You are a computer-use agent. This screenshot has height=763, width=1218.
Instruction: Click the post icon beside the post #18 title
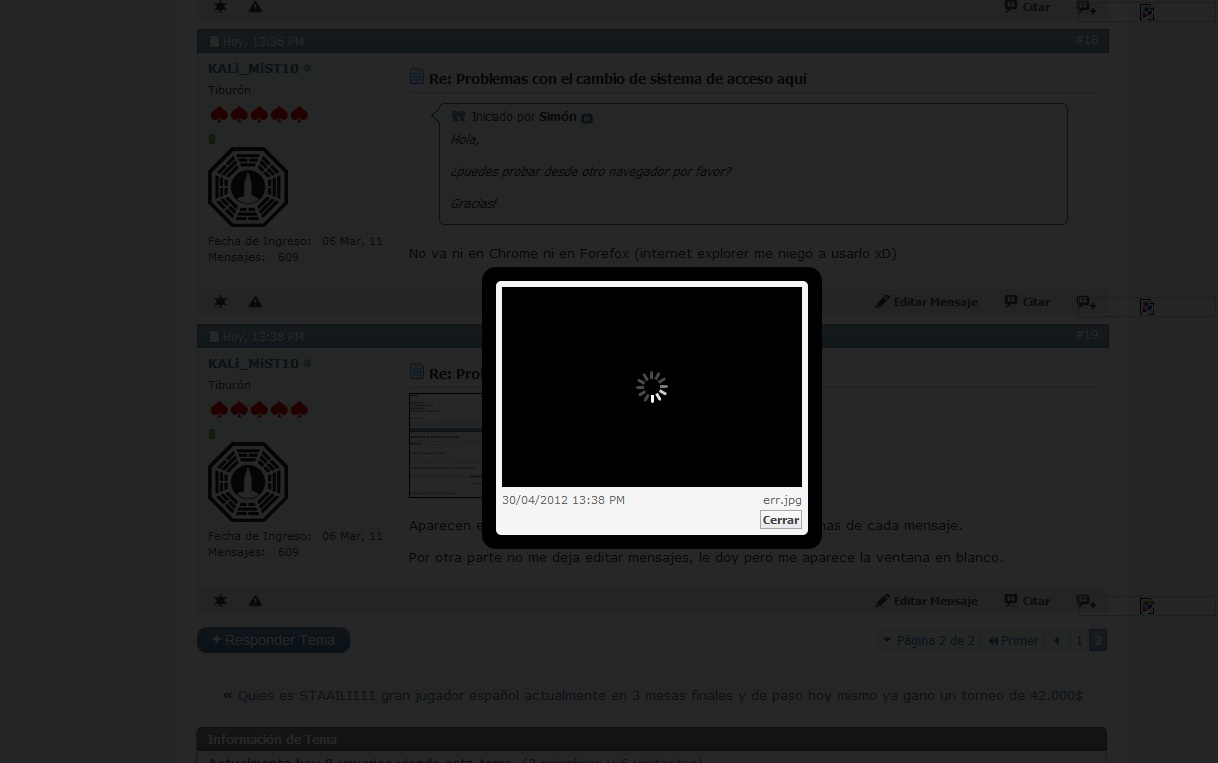(x=417, y=78)
